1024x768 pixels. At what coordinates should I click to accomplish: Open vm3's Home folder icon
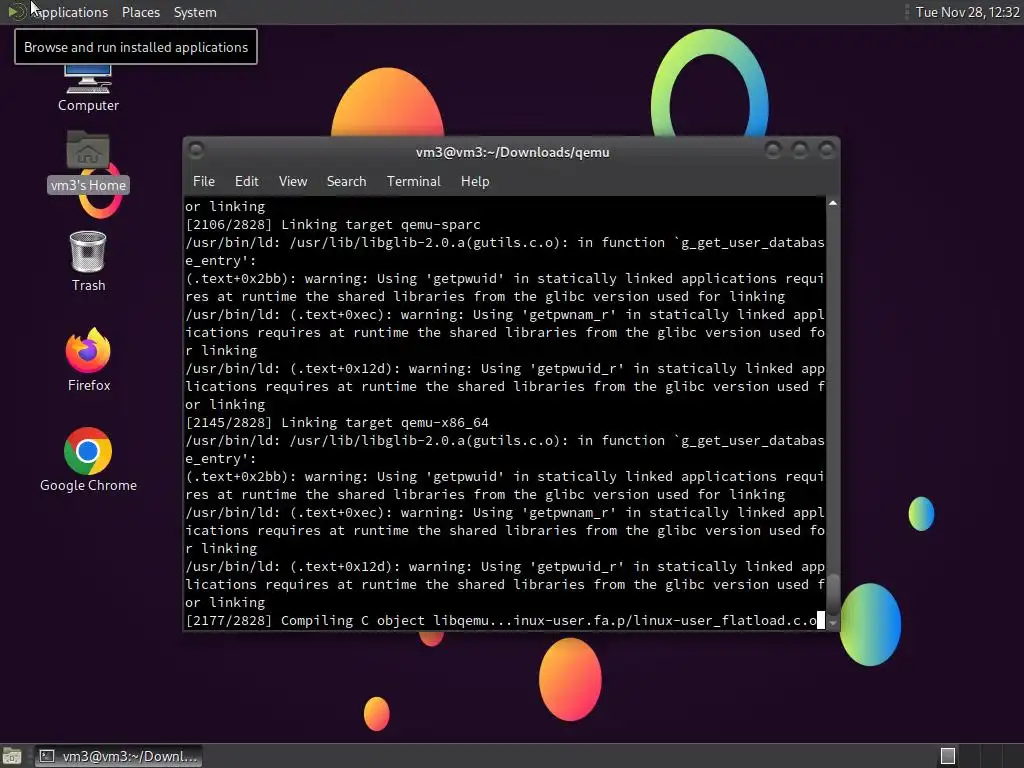88,161
